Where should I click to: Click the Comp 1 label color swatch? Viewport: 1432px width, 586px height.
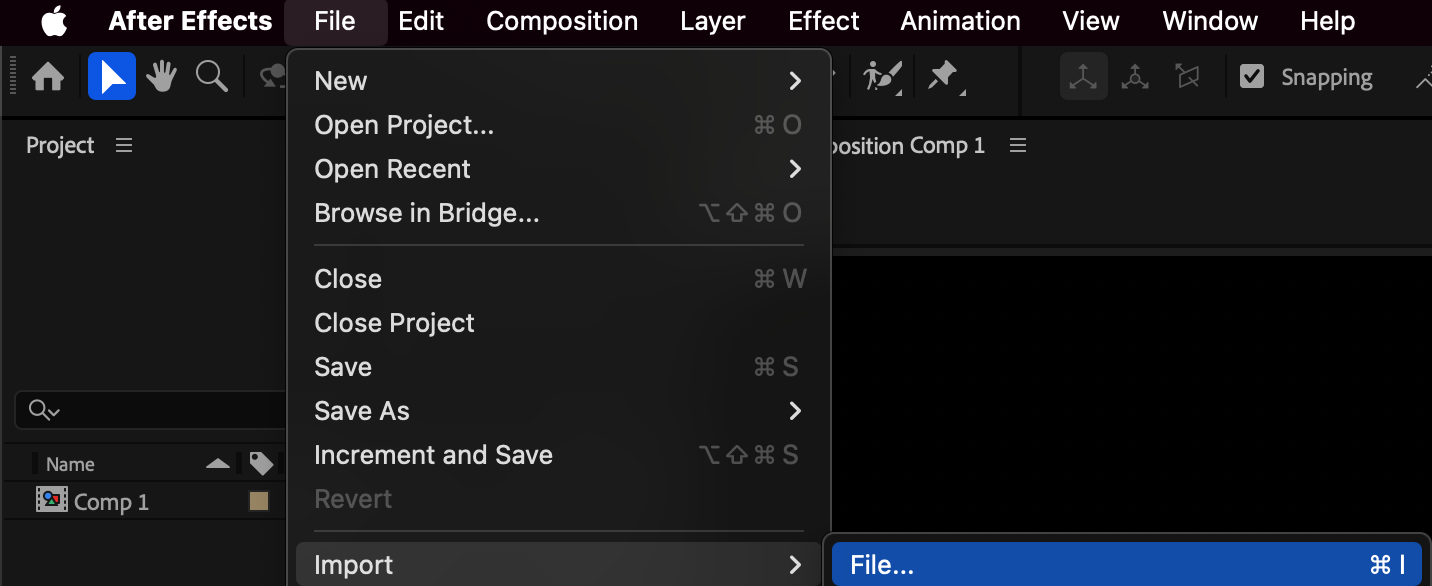coord(259,502)
